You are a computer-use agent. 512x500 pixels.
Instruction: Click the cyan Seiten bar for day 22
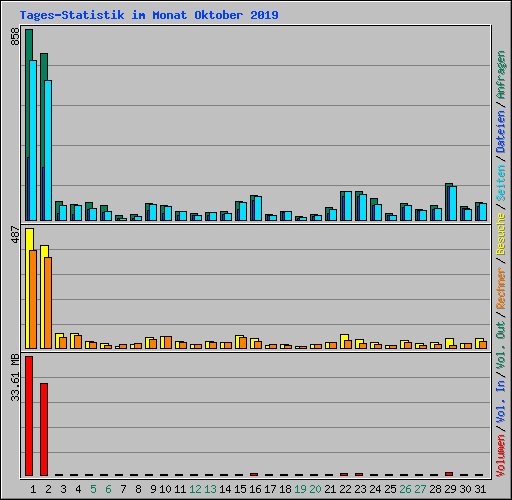pos(348,206)
